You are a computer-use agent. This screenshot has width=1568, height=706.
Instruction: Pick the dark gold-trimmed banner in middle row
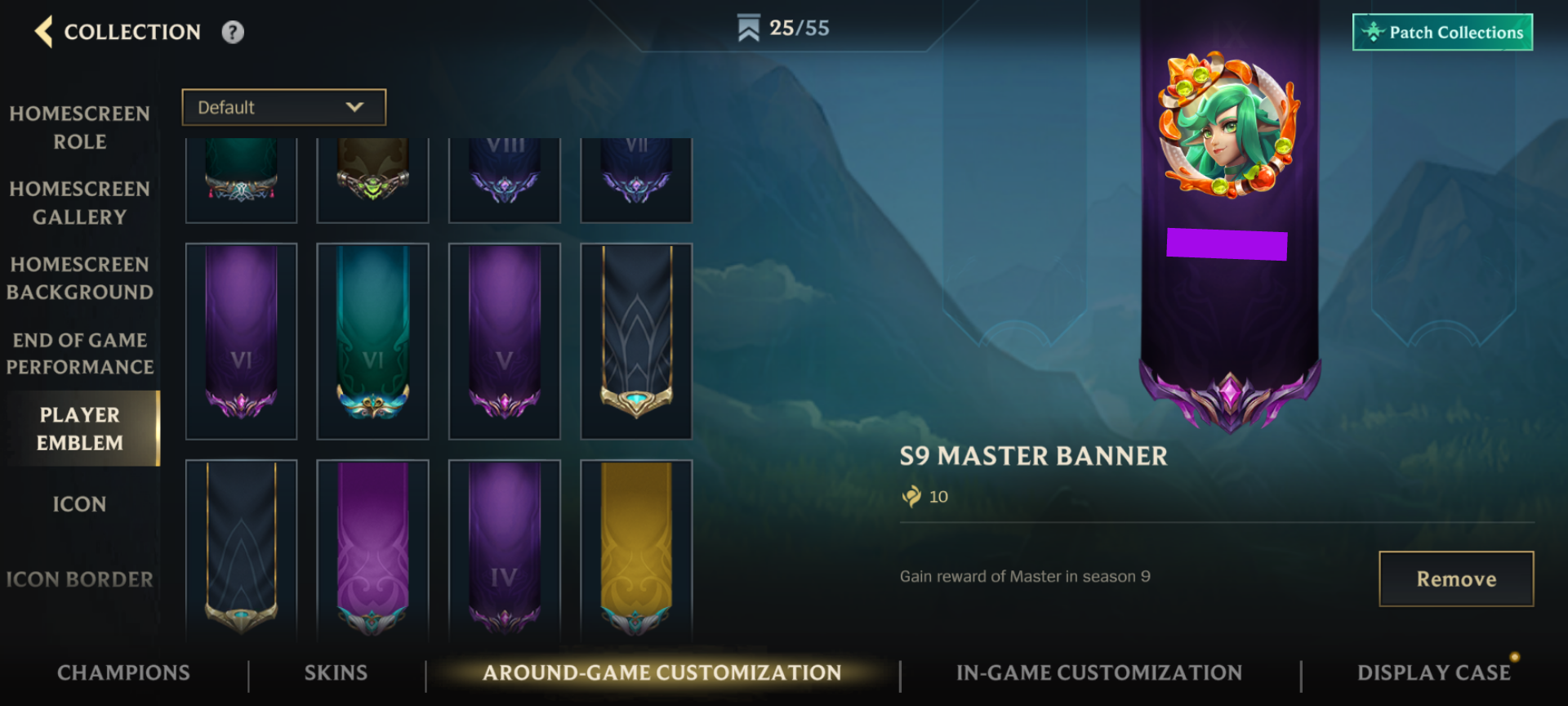pos(636,341)
